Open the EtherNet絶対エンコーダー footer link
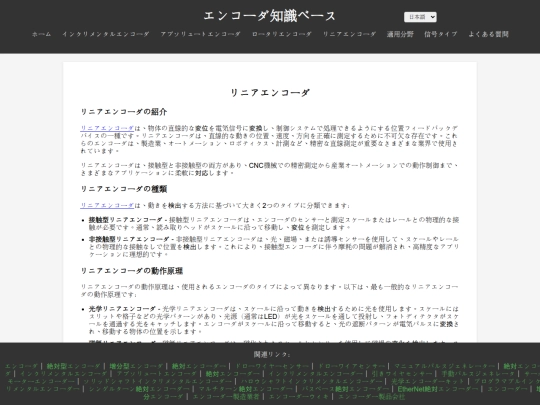The image size is (540, 405). [438, 389]
